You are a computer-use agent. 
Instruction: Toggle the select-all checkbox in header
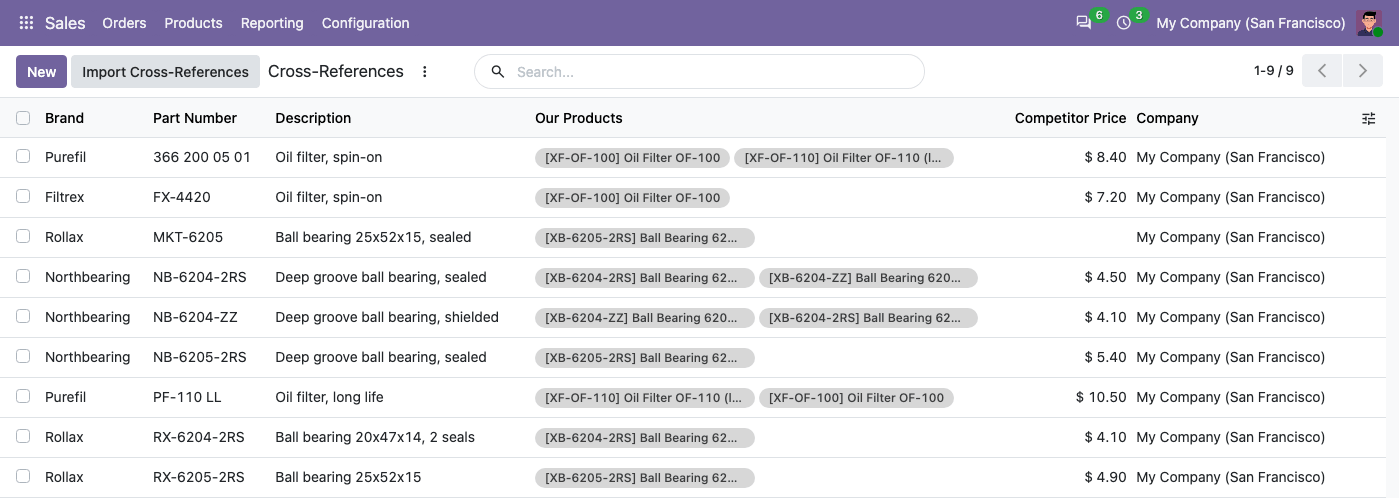[x=23, y=118]
